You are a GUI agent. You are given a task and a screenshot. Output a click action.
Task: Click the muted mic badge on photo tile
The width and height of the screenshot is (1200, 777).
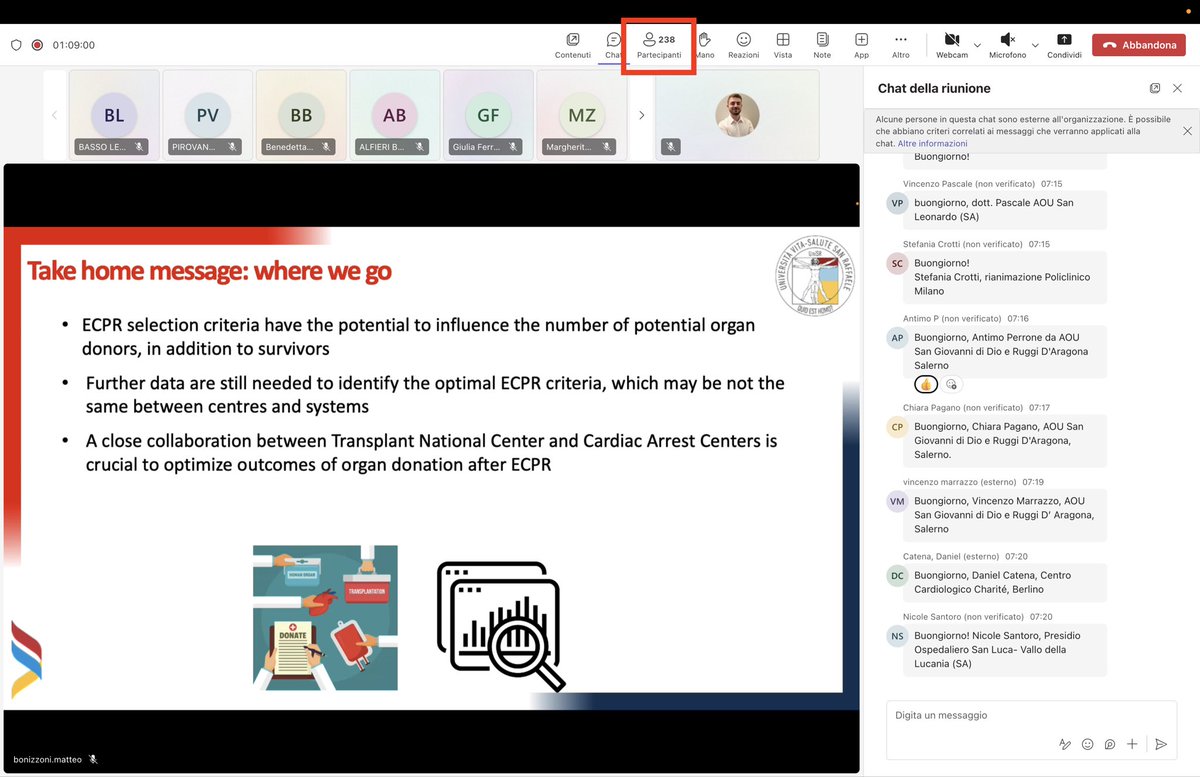click(672, 147)
